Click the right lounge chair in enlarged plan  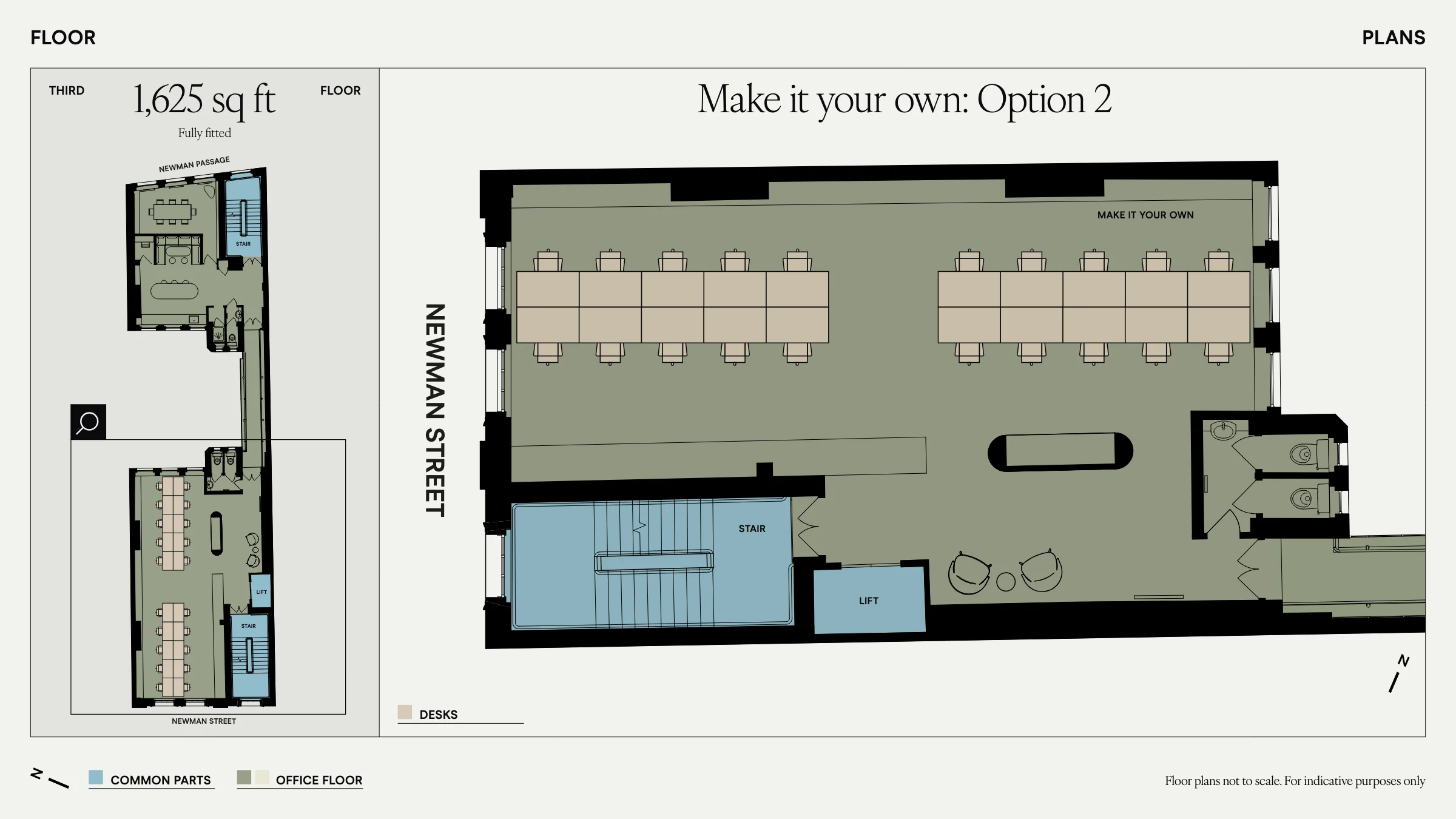1041,570
